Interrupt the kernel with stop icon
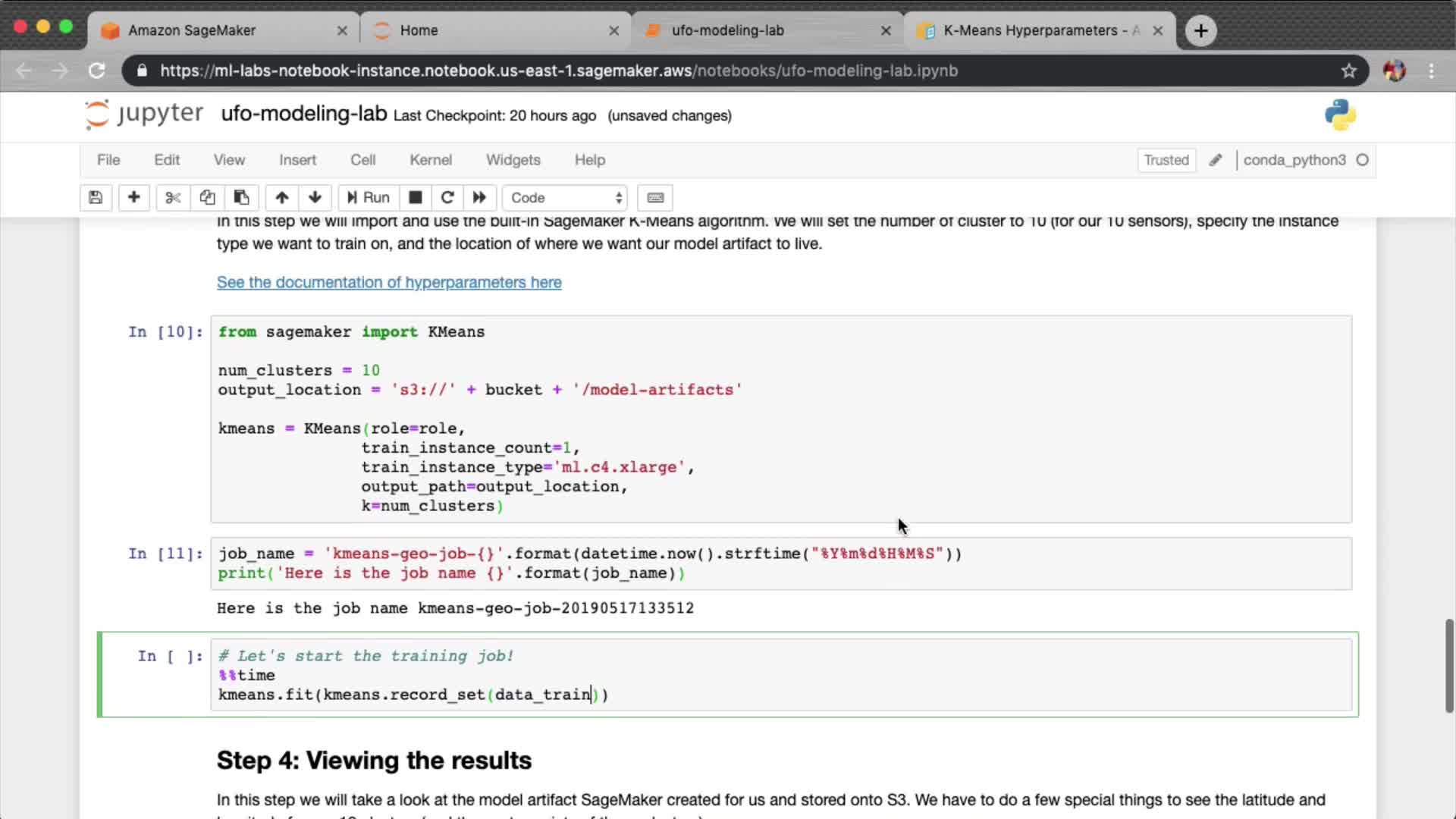Image resolution: width=1456 pixels, height=819 pixels. pyautogui.click(x=415, y=198)
